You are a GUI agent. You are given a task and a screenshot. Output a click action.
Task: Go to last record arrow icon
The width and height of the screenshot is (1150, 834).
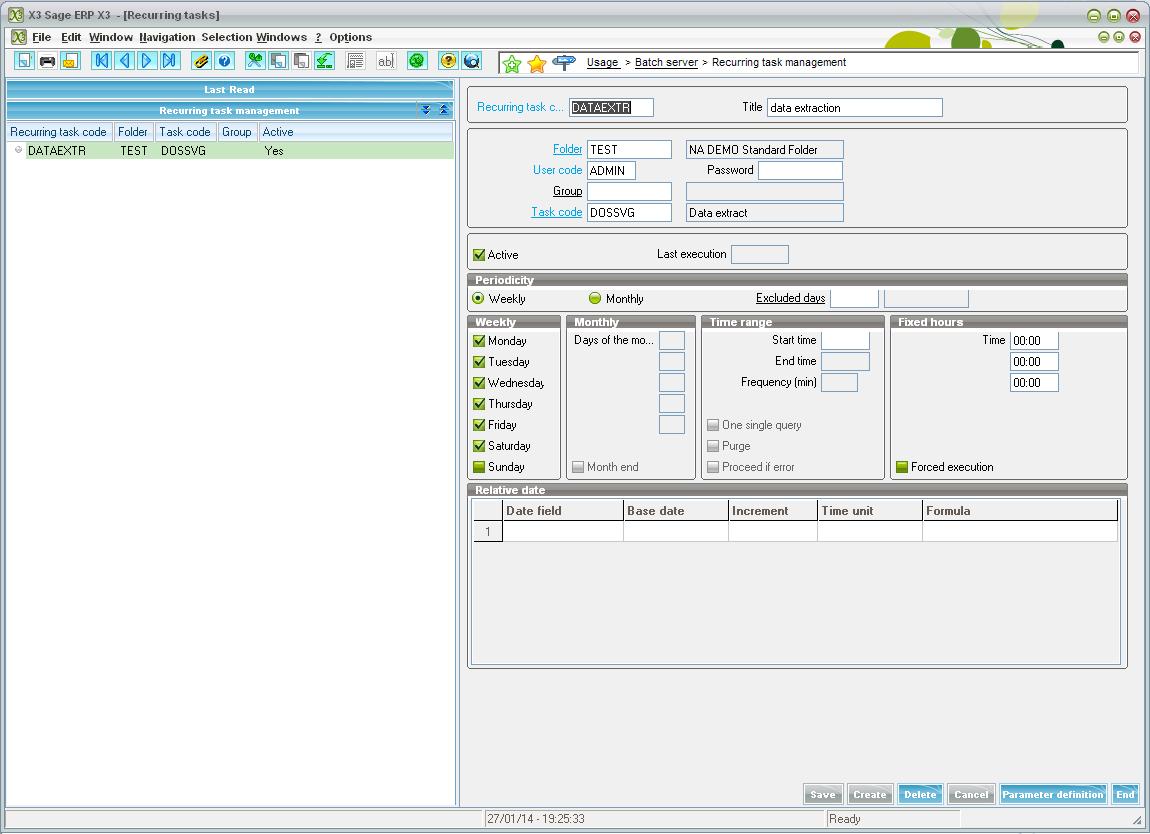click(x=169, y=61)
